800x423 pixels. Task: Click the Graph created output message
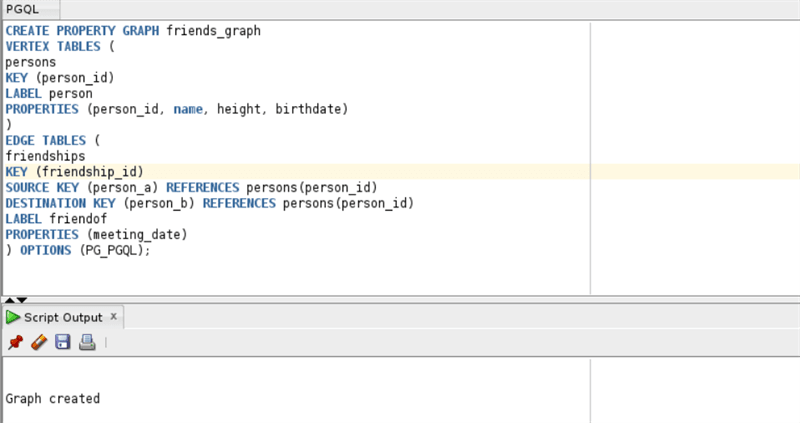coord(53,399)
